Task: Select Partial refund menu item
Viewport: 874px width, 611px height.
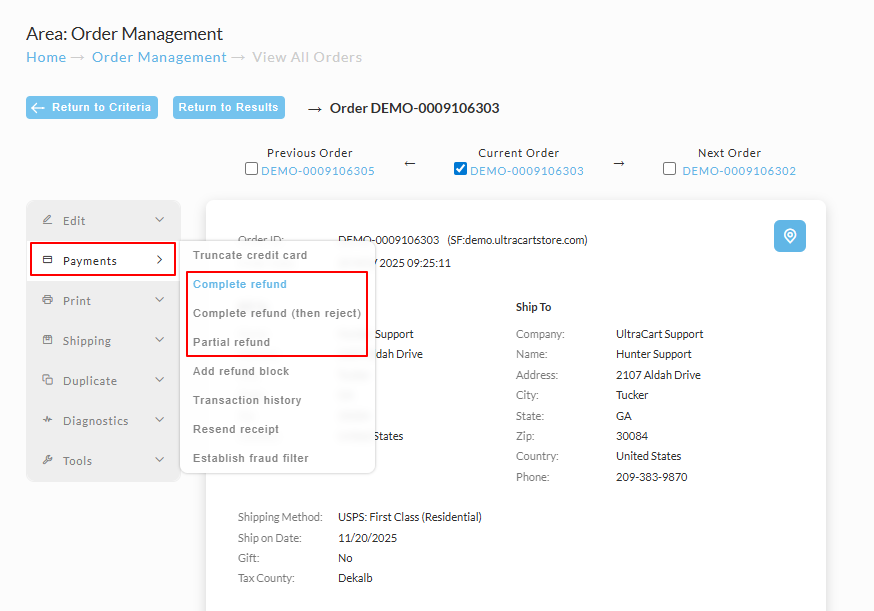Action: [231, 342]
